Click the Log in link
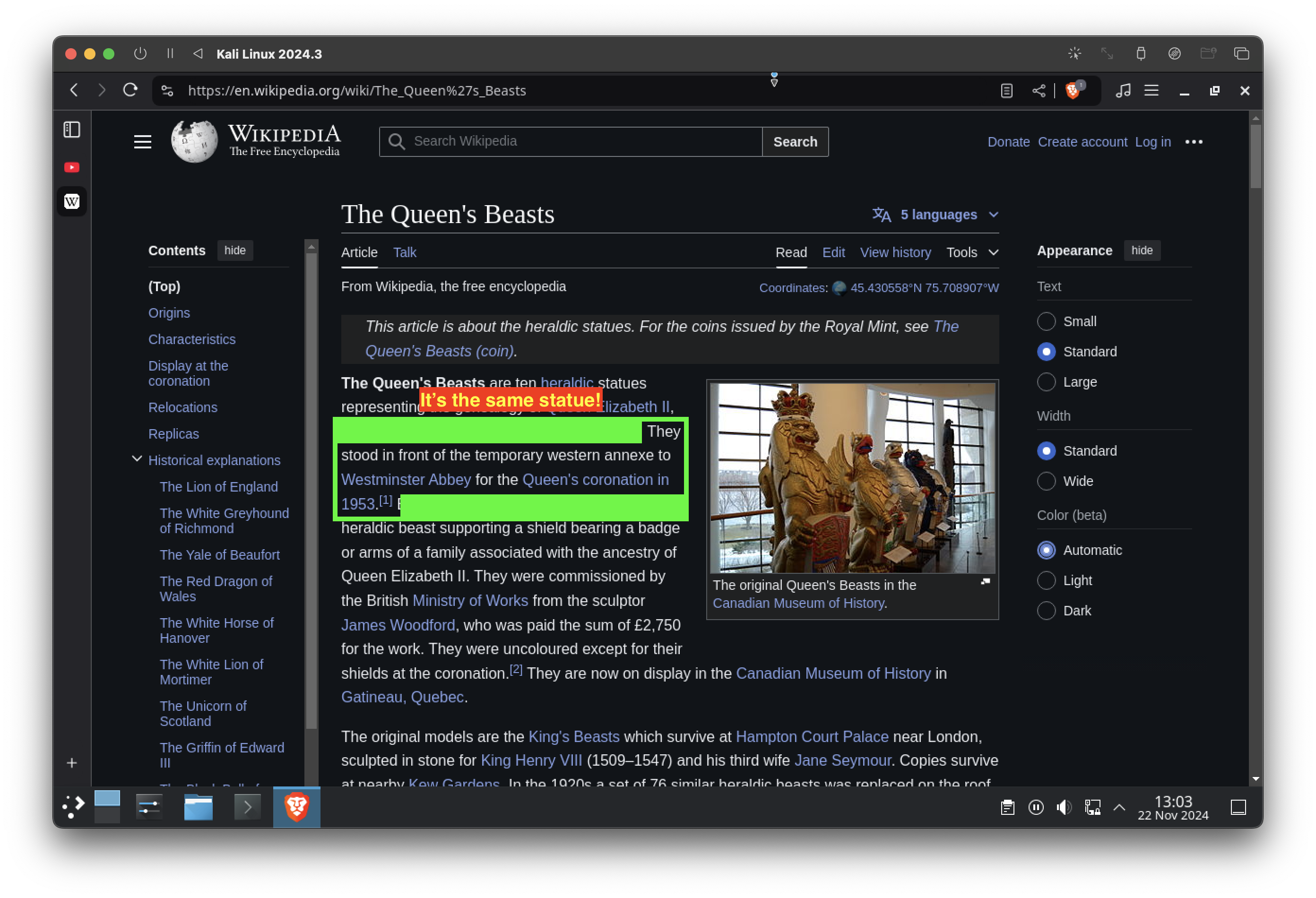The image size is (1316, 898). coord(1153,141)
